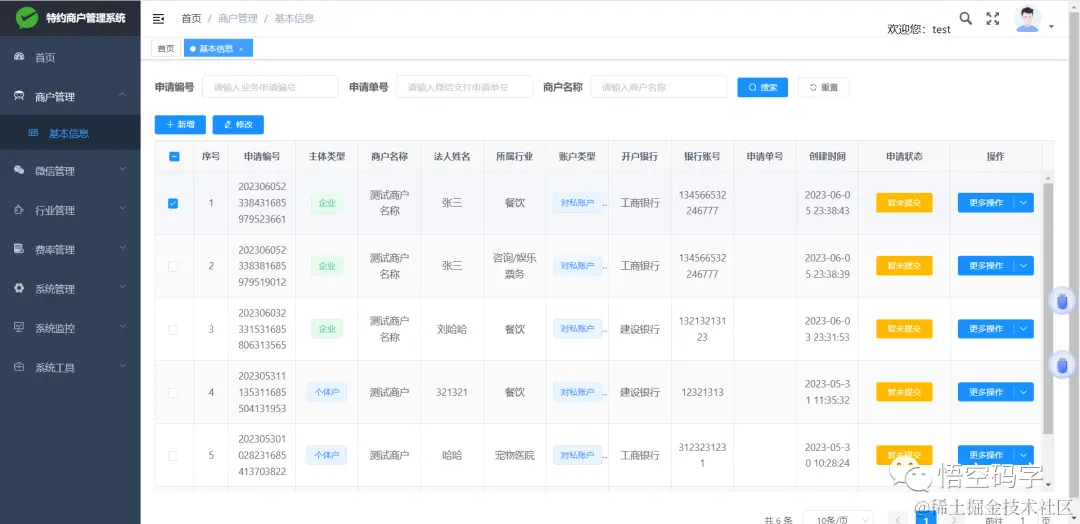Click the 刘哈哈 legal name cell
Screen dimensions: 1080x524
click(x=453, y=329)
